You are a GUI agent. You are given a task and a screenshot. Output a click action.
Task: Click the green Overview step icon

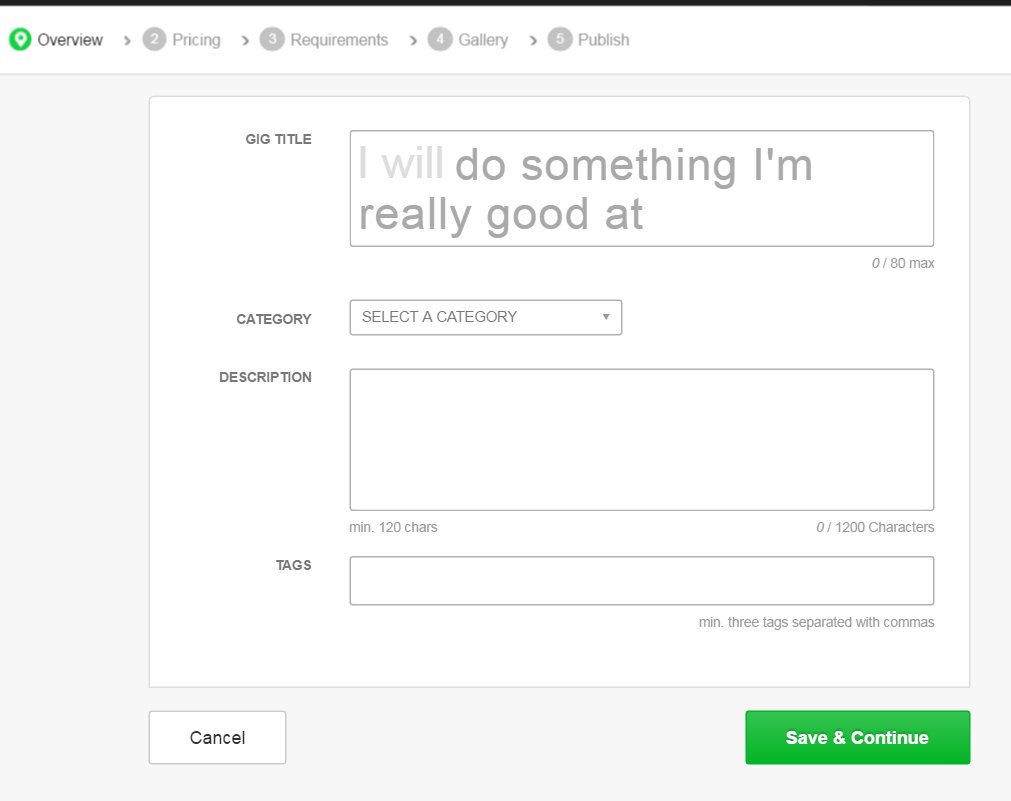pos(19,39)
